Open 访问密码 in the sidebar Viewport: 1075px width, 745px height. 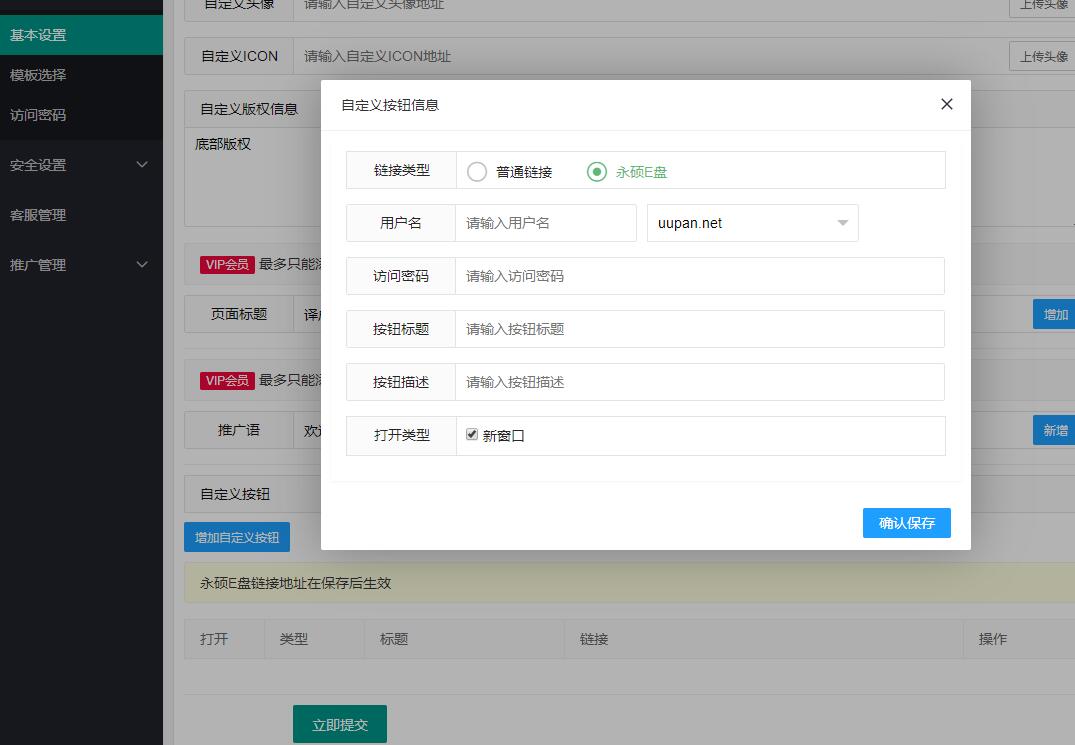point(80,115)
